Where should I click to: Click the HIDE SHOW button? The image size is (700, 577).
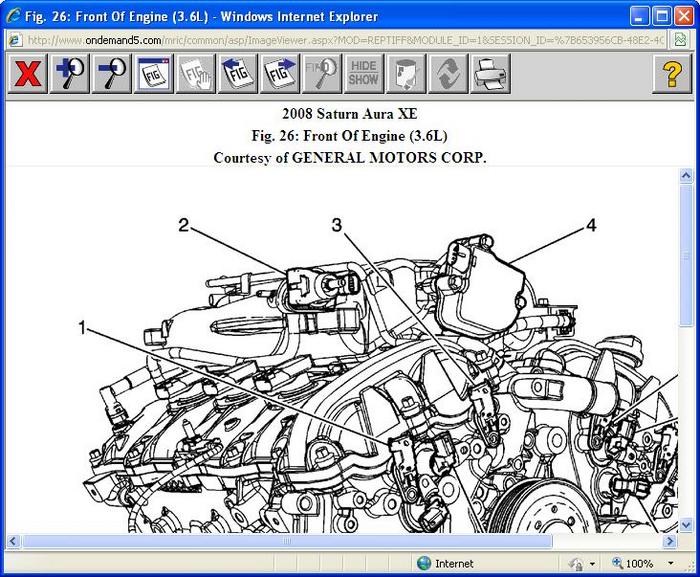coord(364,74)
